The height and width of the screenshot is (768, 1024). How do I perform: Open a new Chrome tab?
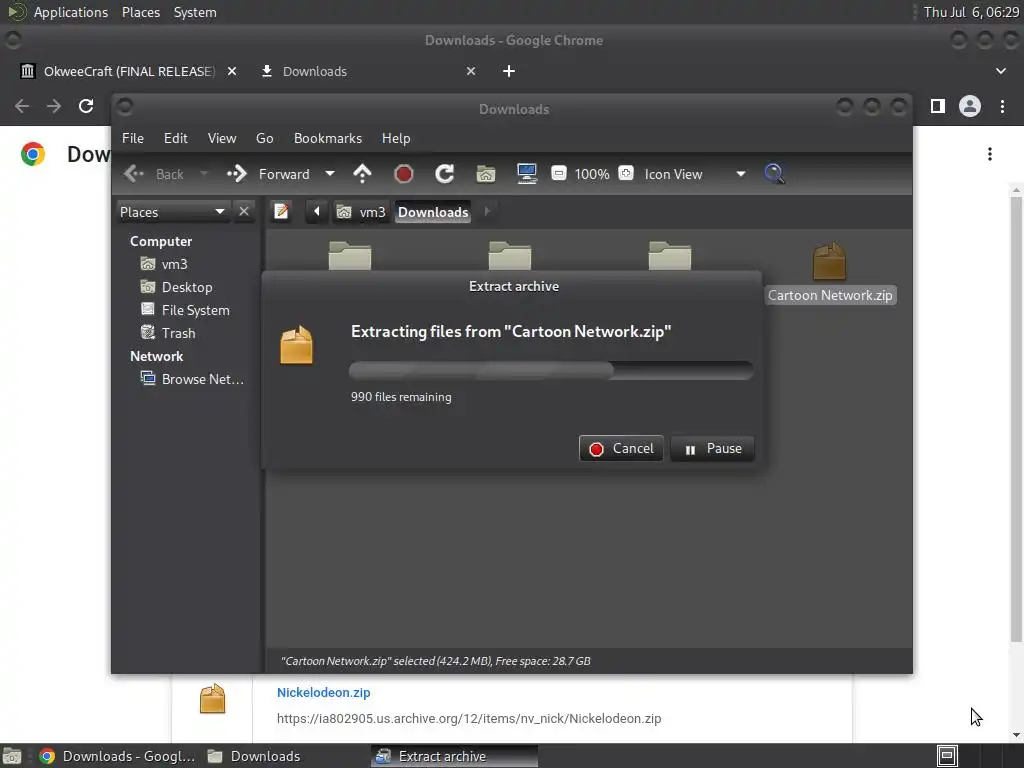(509, 71)
